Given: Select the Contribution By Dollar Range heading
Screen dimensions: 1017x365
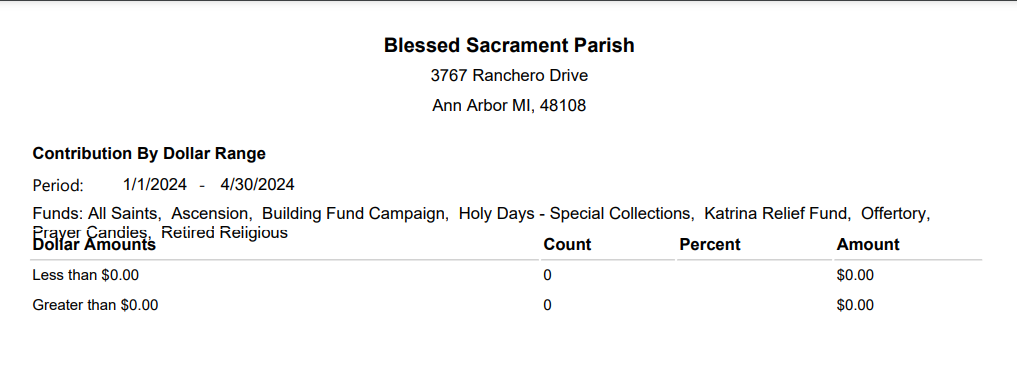Looking at the screenshot, I should (149, 154).
